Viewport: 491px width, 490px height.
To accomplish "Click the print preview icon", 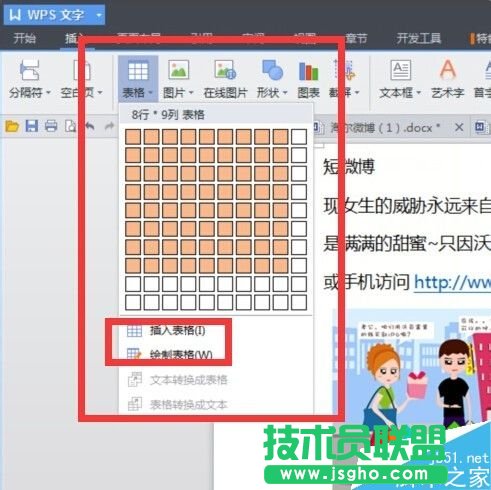I will coord(70,126).
